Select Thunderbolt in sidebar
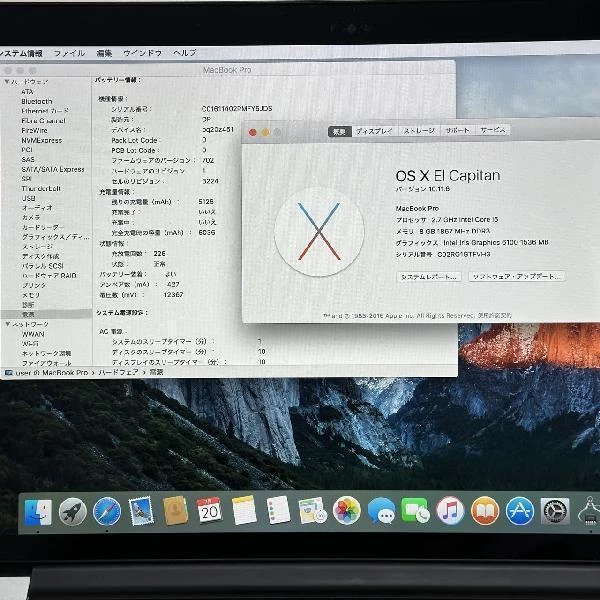 [41, 188]
